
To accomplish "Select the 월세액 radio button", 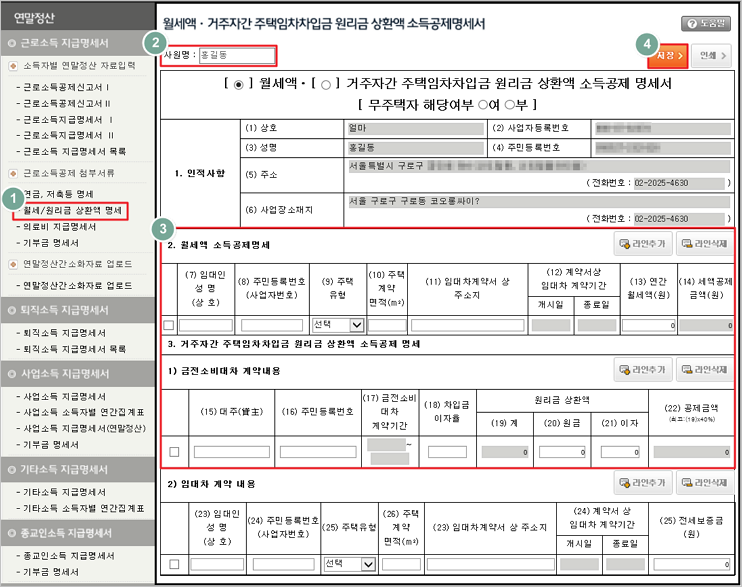I will click(238, 85).
